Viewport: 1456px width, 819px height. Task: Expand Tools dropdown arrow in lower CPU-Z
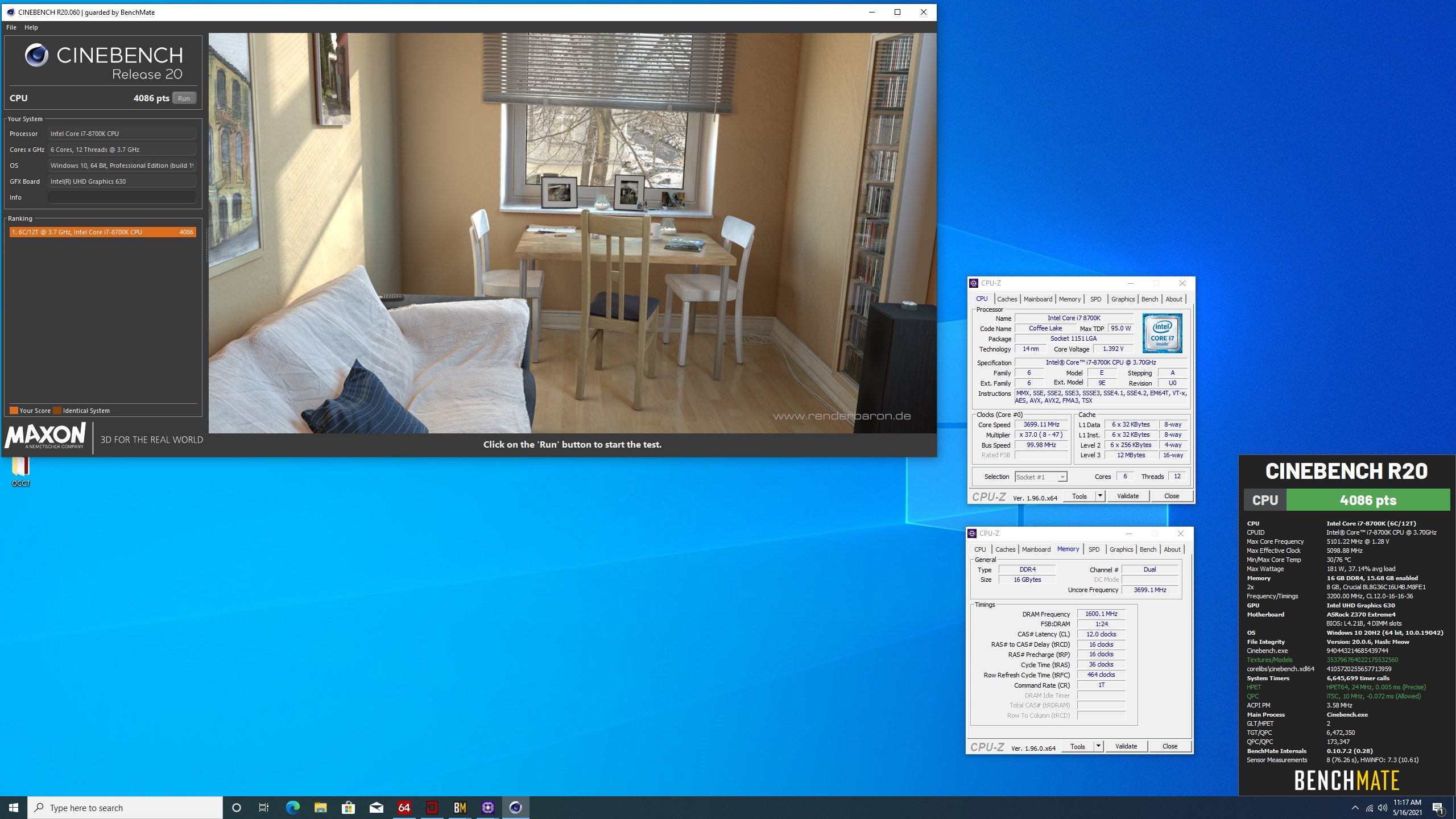pos(1098,746)
